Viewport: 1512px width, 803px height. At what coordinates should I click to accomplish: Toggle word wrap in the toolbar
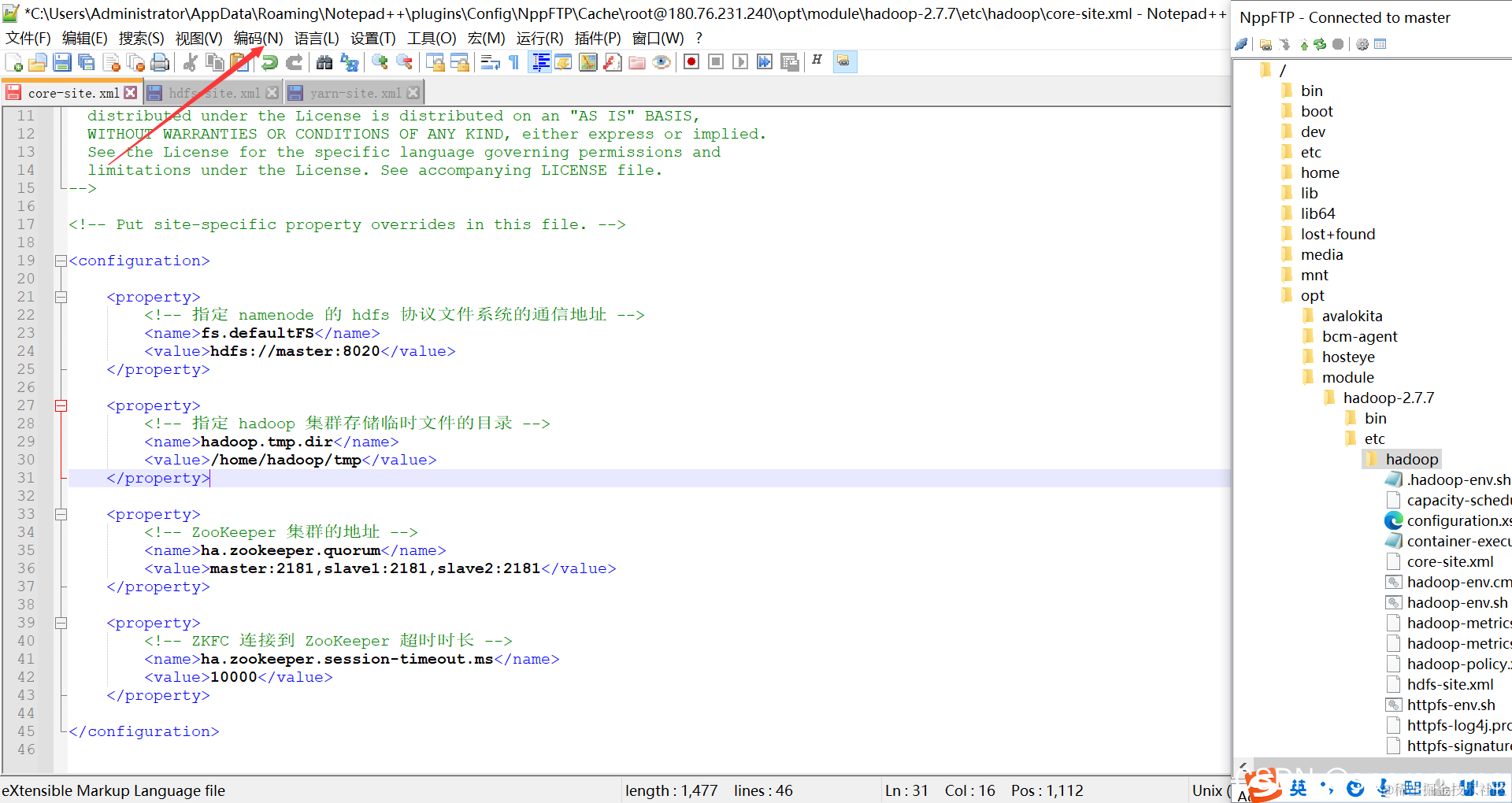click(x=490, y=62)
